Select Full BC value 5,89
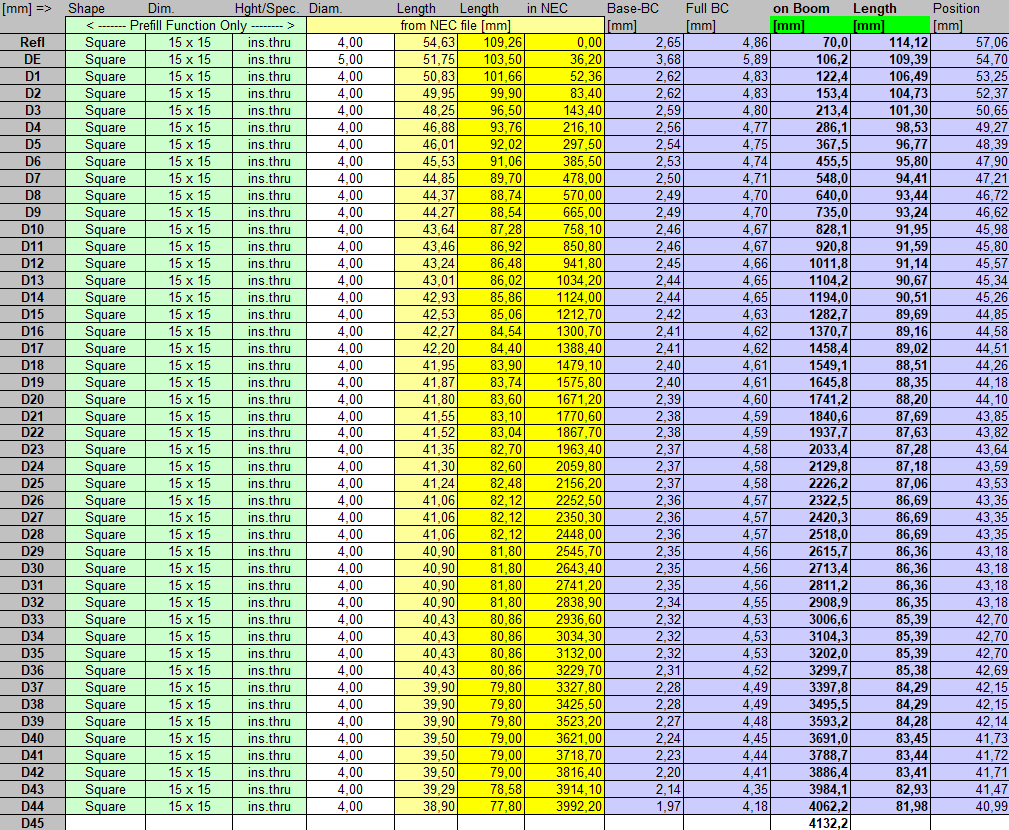Viewport: 1009px width, 830px height. click(727, 59)
